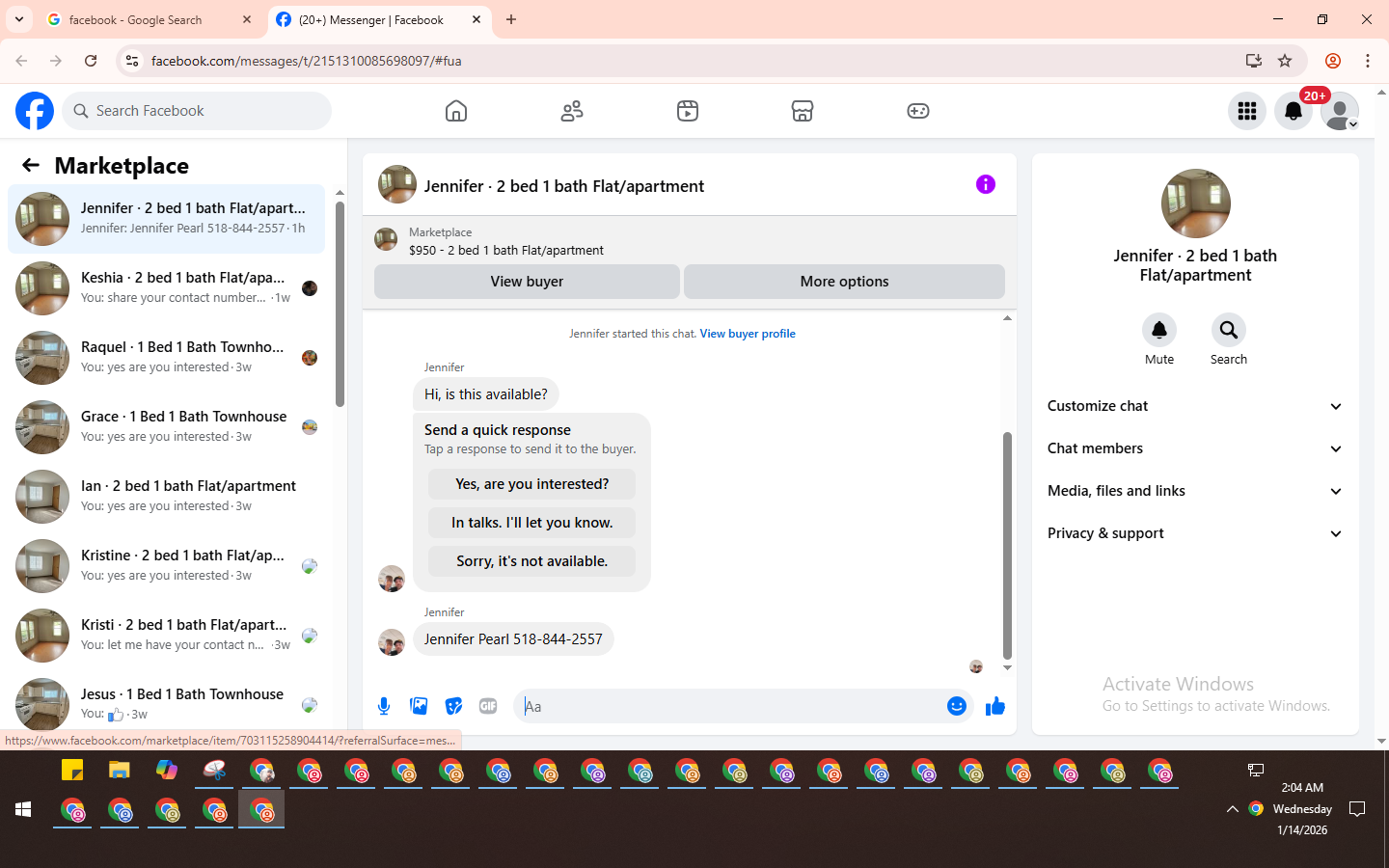Image resolution: width=1389 pixels, height=868 pixels.
Task: Click the browser address bar URL
Action: point(306,61)
